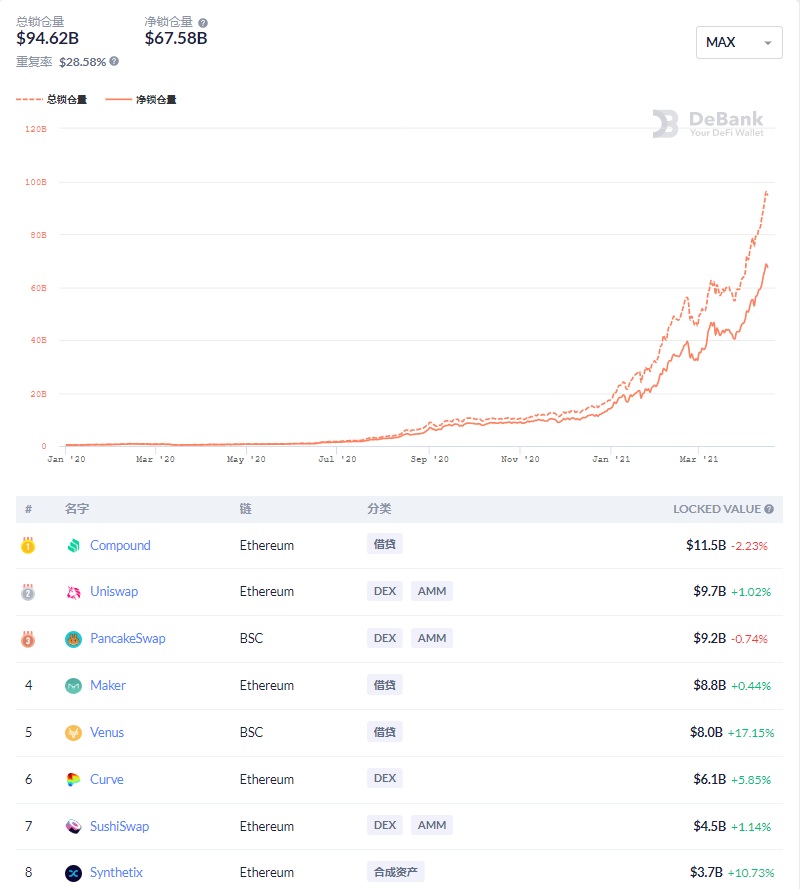This screenshot has height=889, width=800.
Task: Open the PancakeSwap protocol link
Action: 128,639
